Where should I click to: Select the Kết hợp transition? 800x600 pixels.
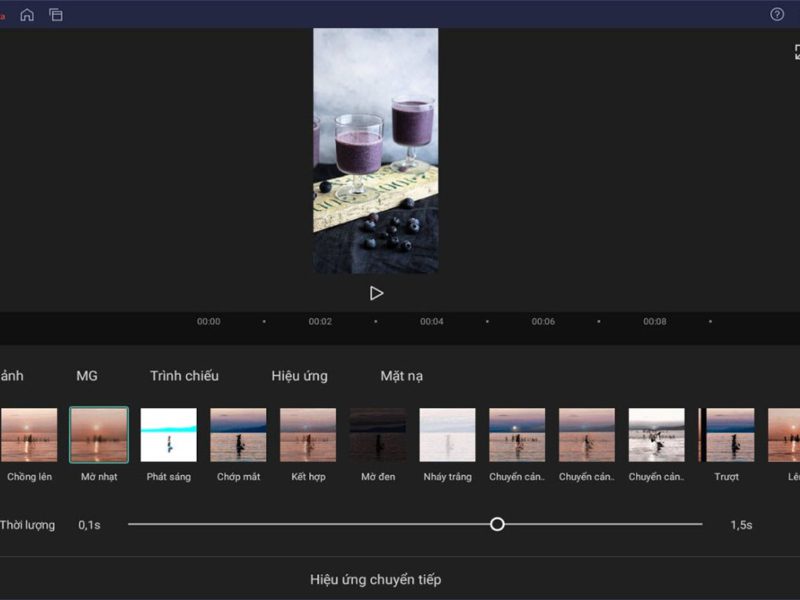click(x=308, y=435)
